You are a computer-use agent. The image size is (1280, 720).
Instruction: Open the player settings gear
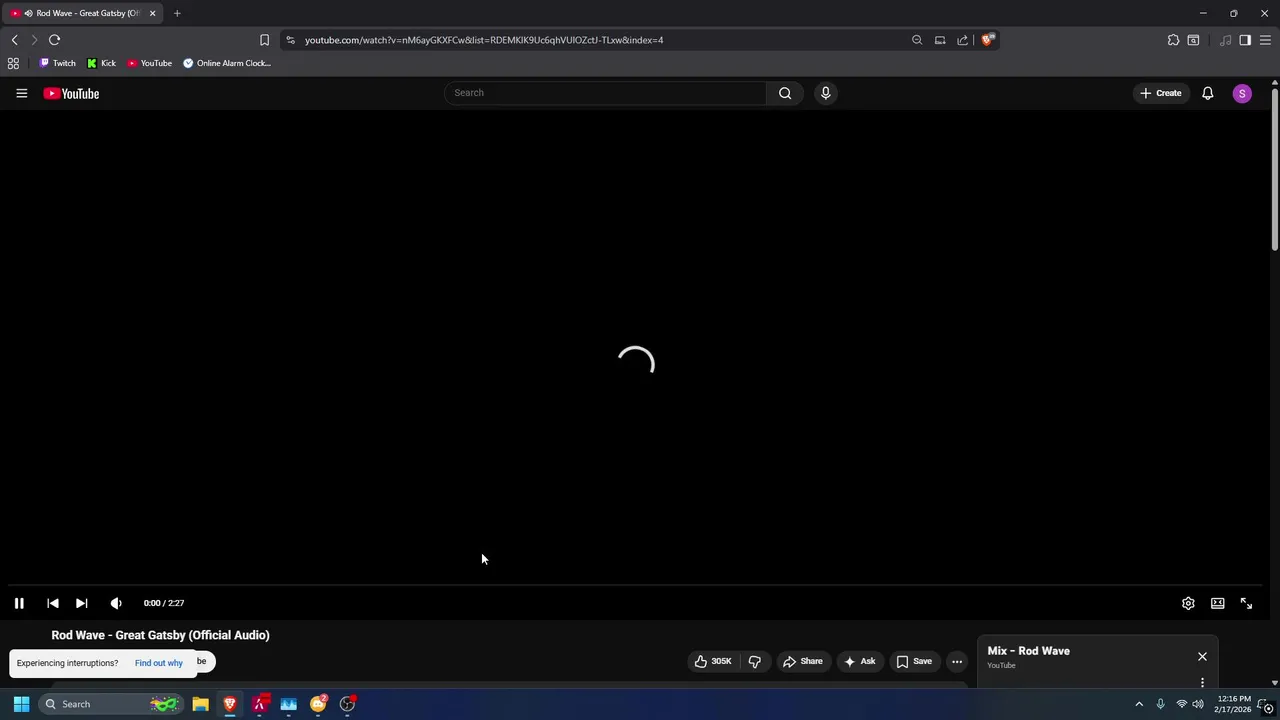(x=1188, y=603)
